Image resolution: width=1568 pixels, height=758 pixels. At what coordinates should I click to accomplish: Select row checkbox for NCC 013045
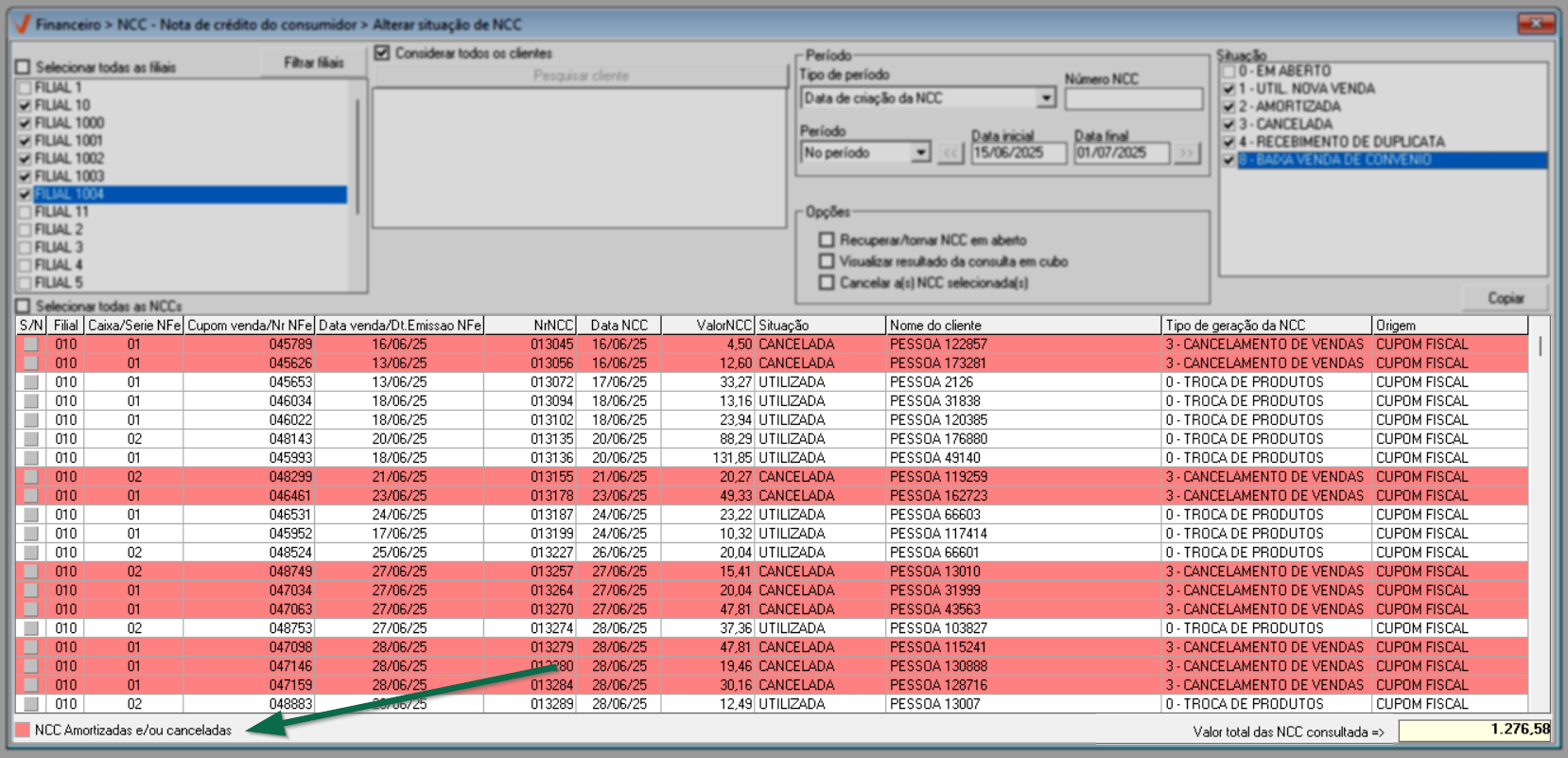pos(31,344)
